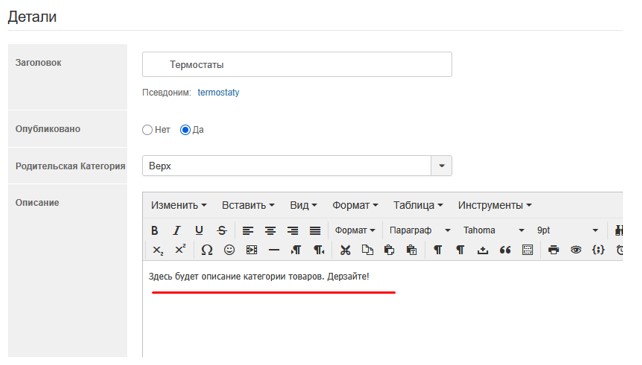The image size is (642, 365).
Task: Open toolbar Формат dropdown next to alignment
Action: tap(355, 231)
